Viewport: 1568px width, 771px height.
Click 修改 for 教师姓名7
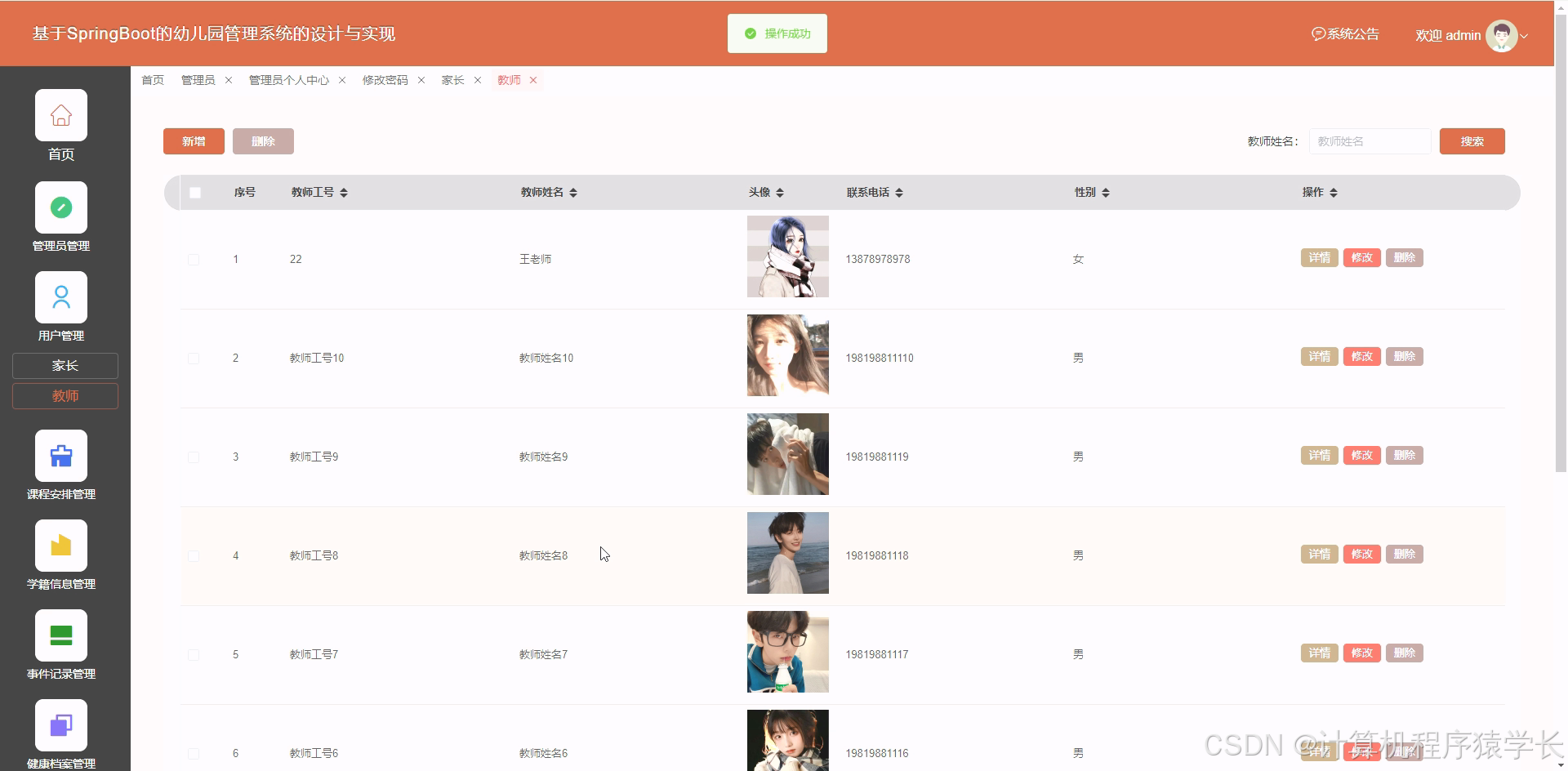[x=1362, y=653]
